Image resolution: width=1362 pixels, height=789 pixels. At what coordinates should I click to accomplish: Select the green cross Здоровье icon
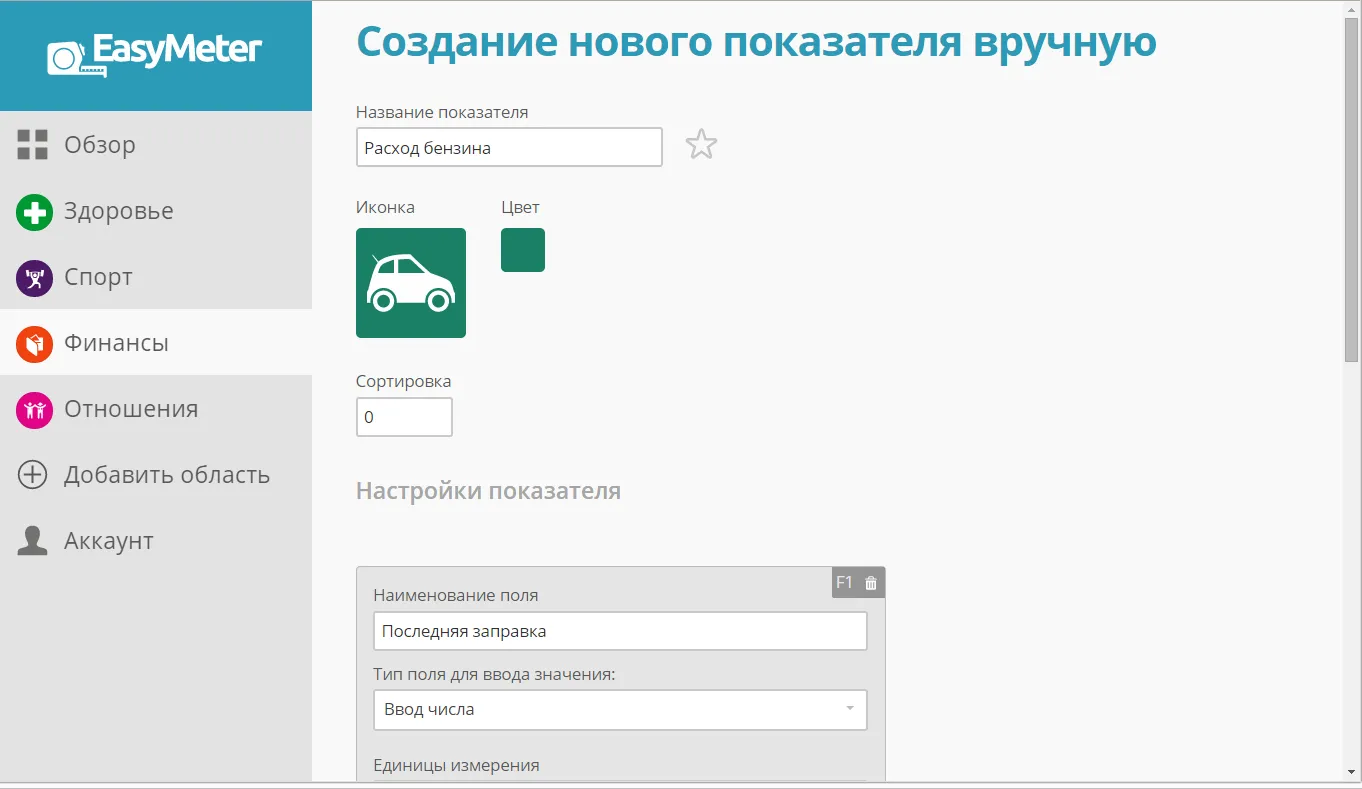[32, 210]
